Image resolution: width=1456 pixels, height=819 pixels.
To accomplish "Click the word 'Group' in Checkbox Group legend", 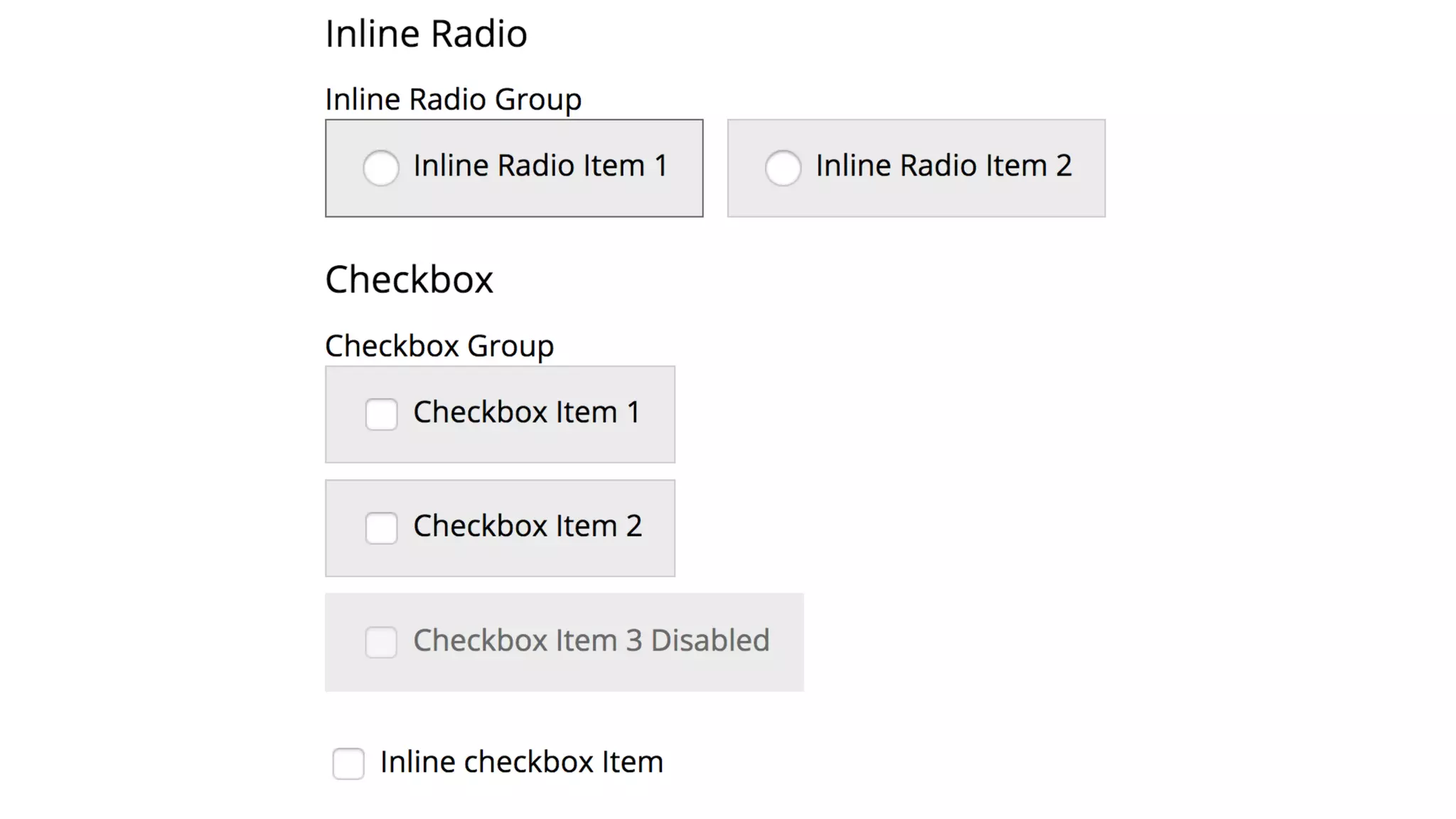I will (510, 346).
